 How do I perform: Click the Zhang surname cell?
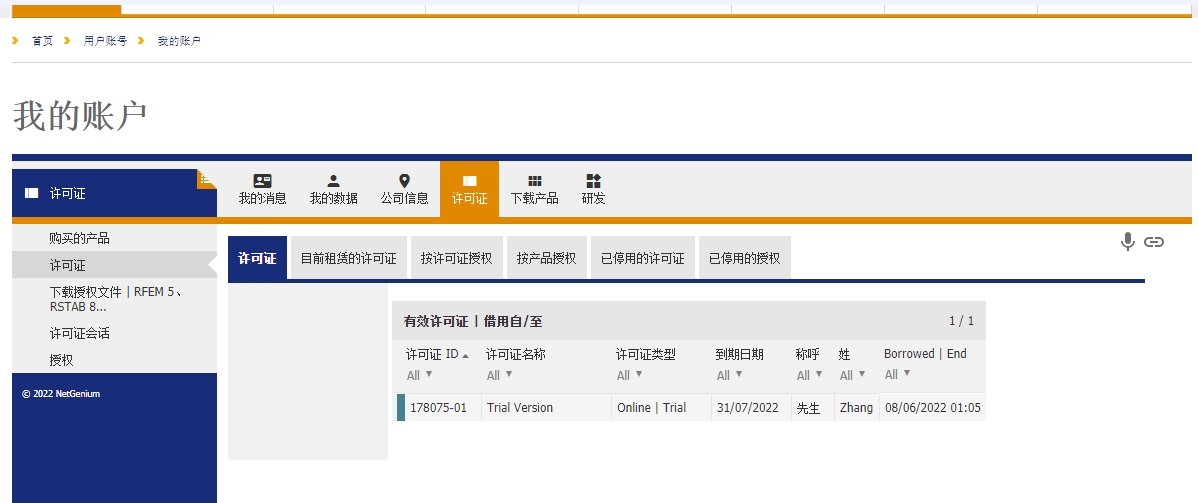click(856, 407)
